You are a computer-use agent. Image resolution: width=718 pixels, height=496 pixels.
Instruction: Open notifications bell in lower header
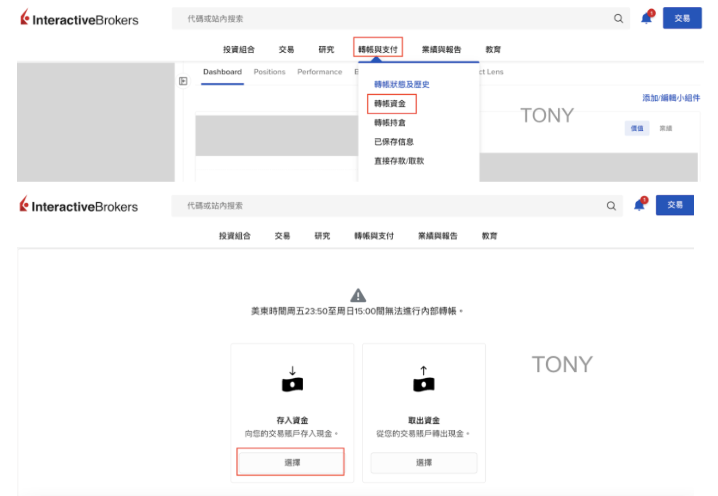pos(640,205)
